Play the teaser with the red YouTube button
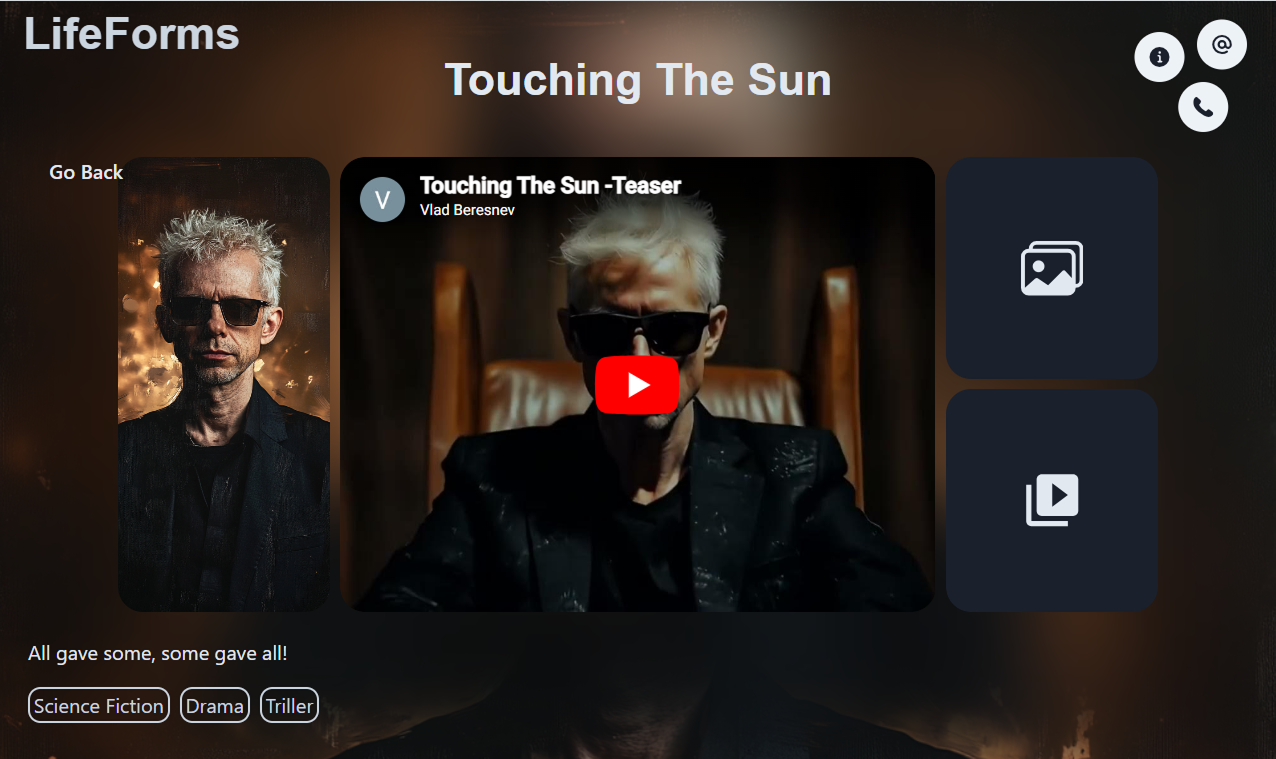This screenshot has height=759, width=1276. click(x=637, y=385)
